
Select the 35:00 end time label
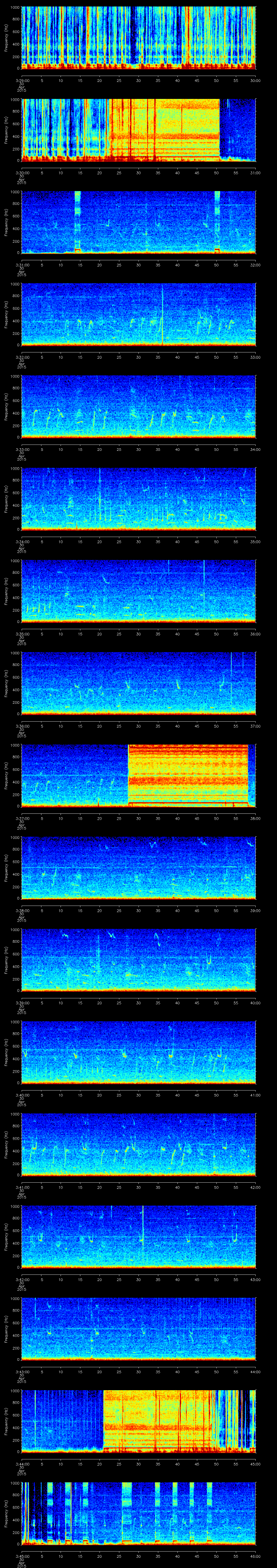[255, 542]
